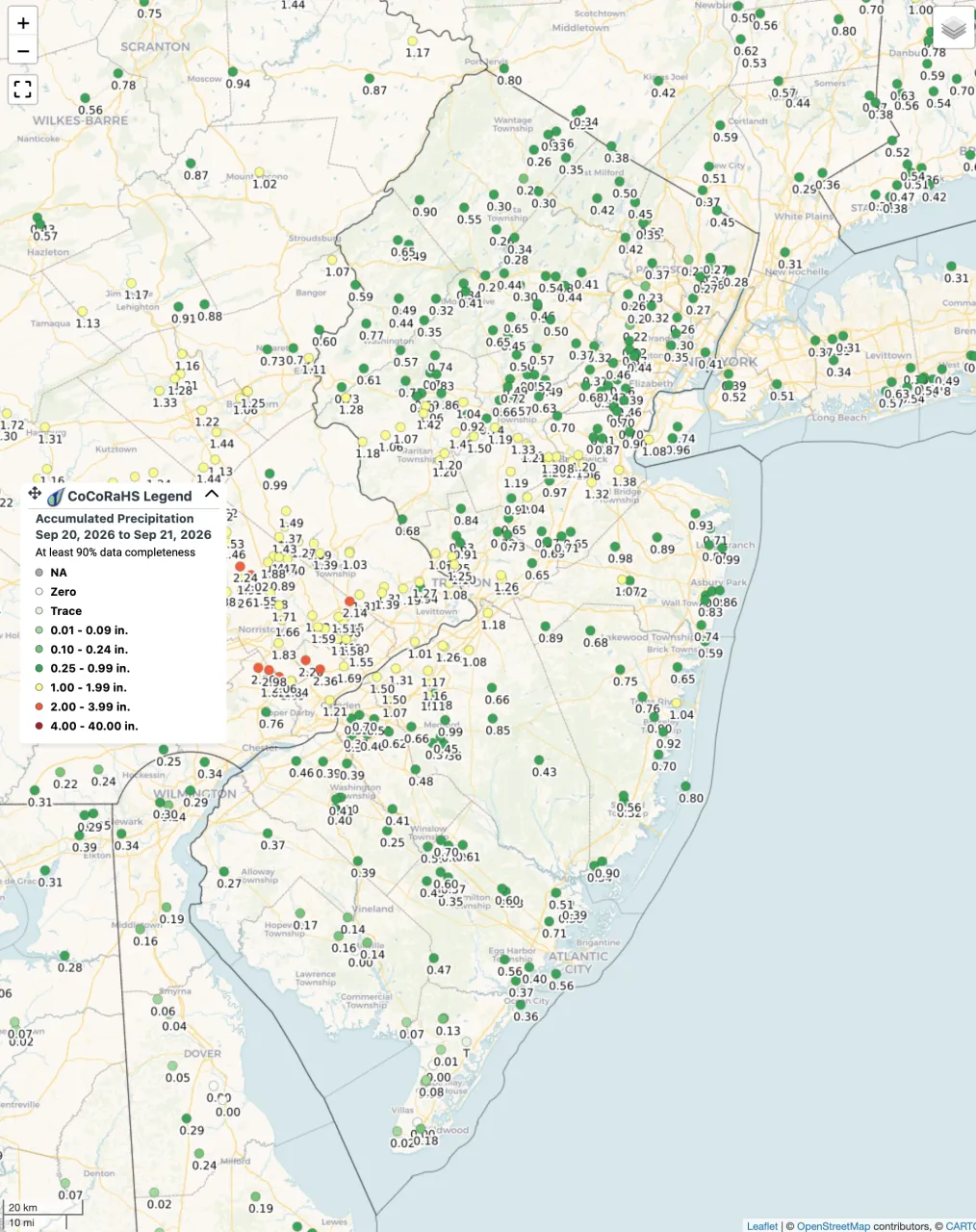This screenshot has height=1232, width=976.
Task: Open the CARTO attribution link
Action: click(961, 1225)
